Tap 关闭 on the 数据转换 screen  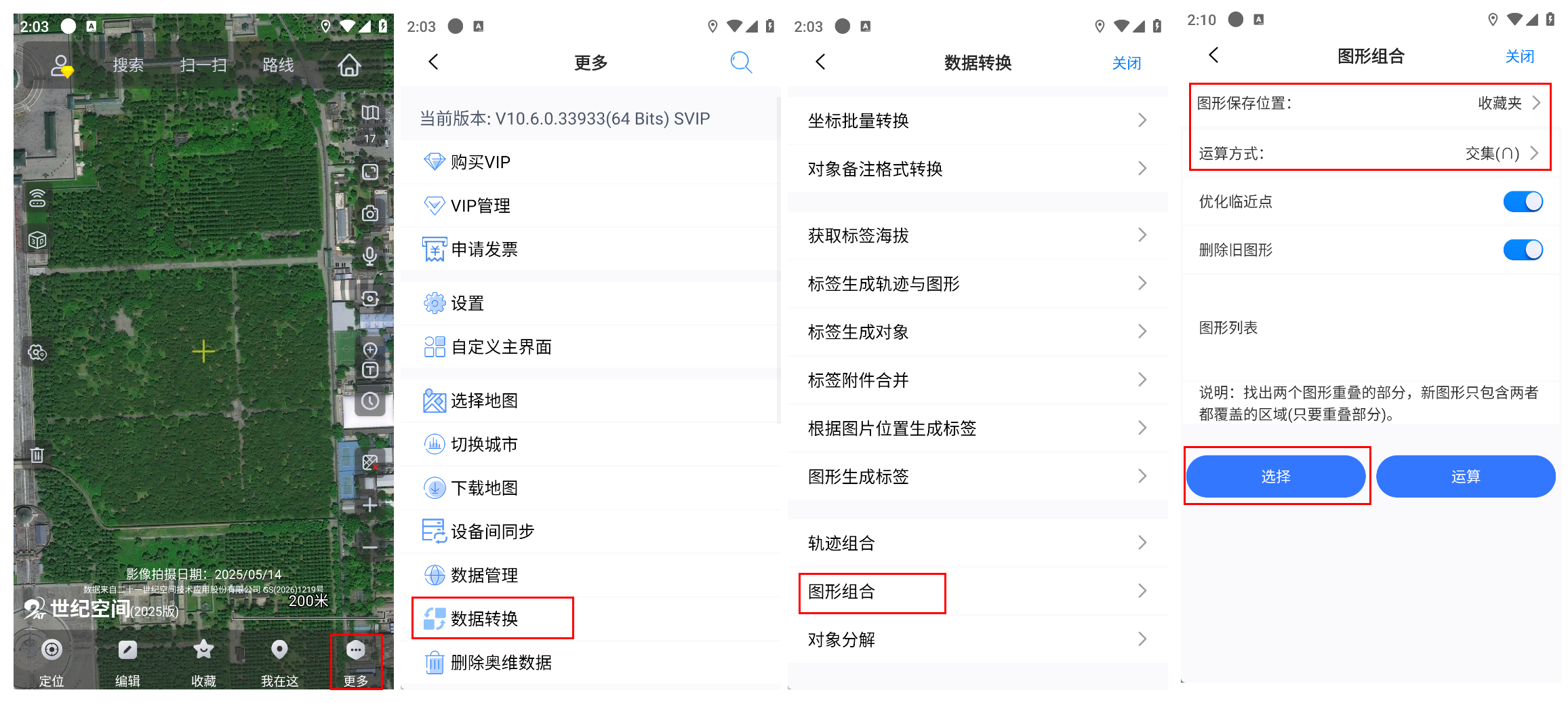point(1126,63)
